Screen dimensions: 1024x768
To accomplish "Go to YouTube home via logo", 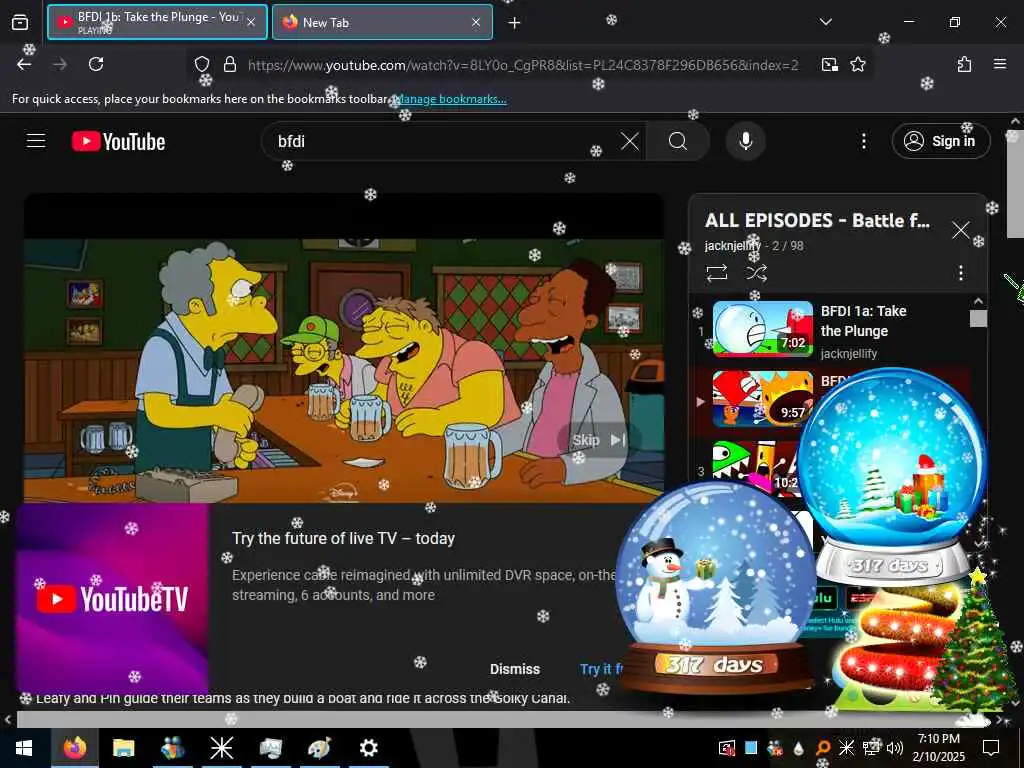I will (x=118, y=141).
